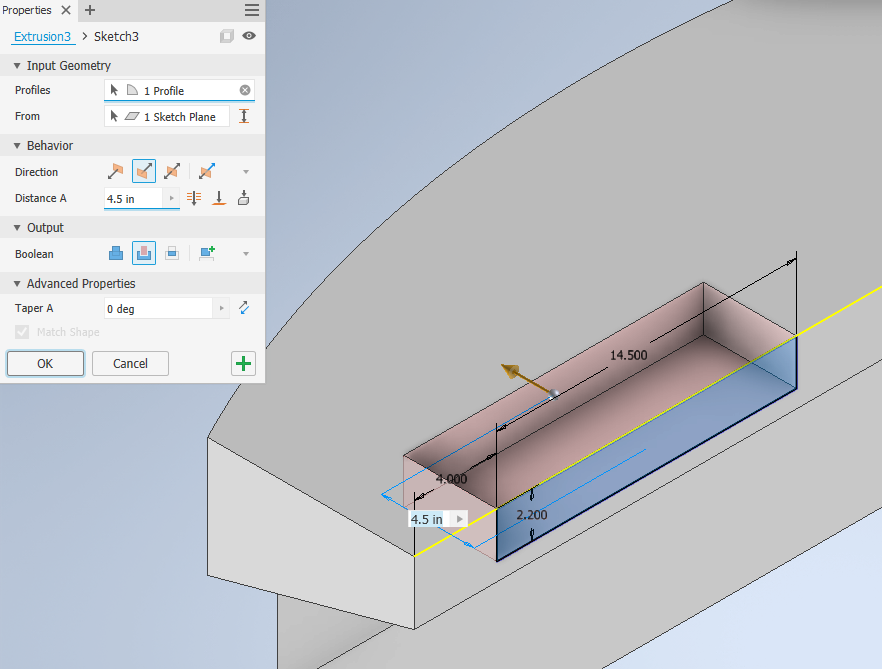Clear the 1 Profile selection
This screenshot has width=882, height=669.
point(245,90)
